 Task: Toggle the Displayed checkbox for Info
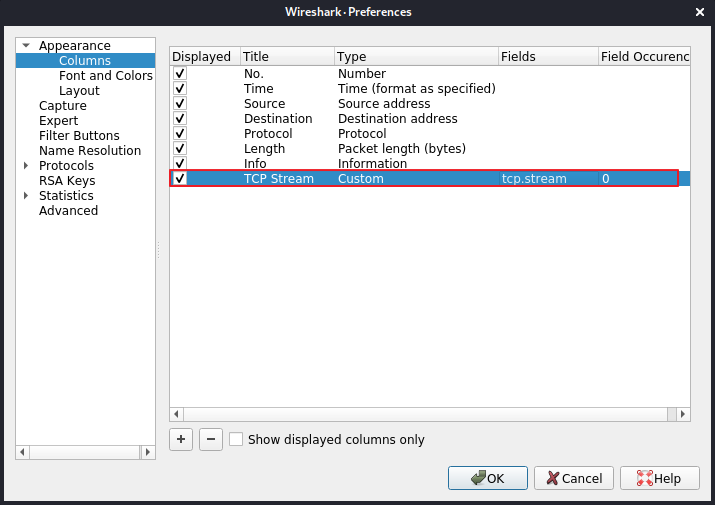coord(180,163)
